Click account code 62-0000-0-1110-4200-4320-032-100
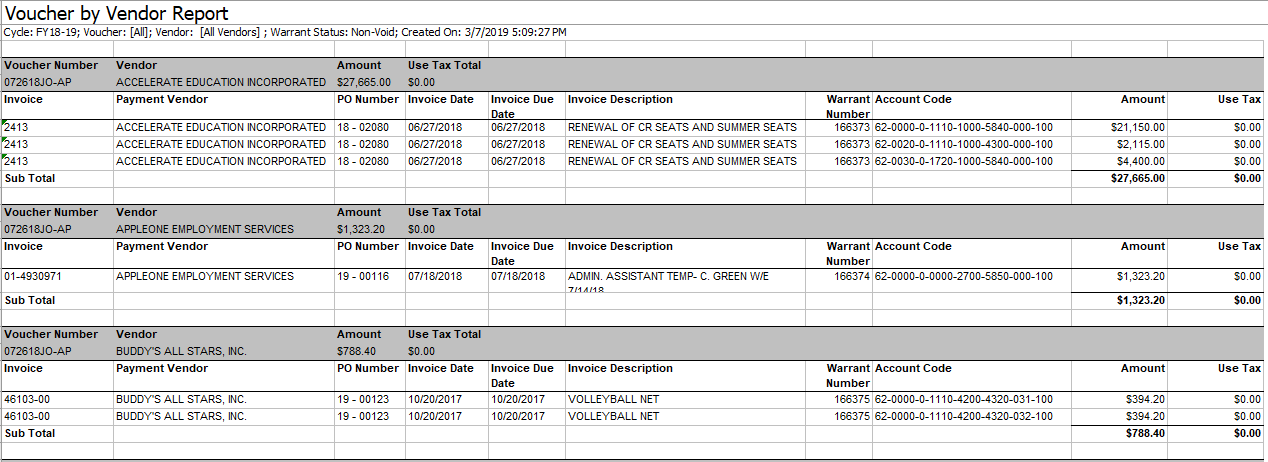 click(964, 416)
